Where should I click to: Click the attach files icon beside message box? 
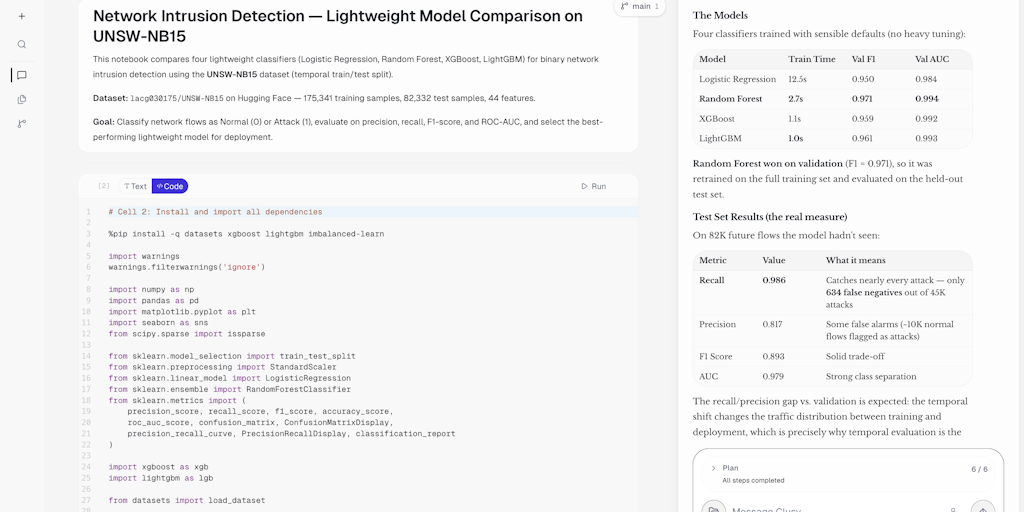tap(714, 509)
